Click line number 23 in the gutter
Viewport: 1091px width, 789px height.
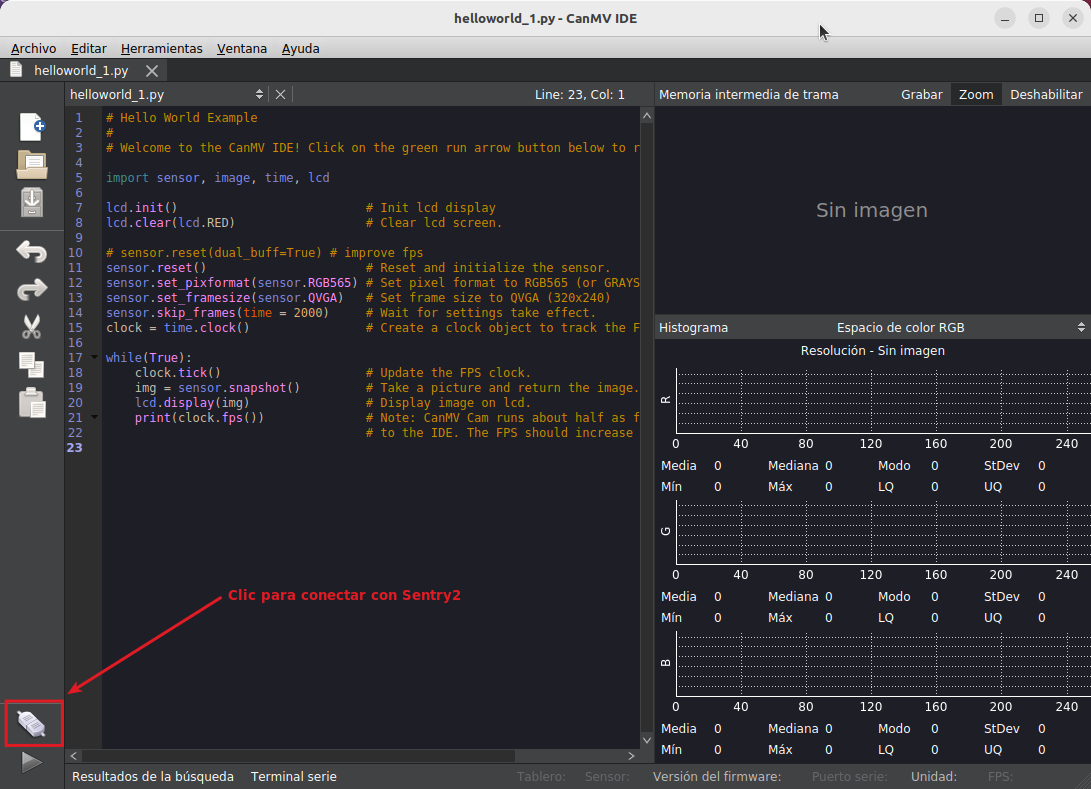coord(74,447)
